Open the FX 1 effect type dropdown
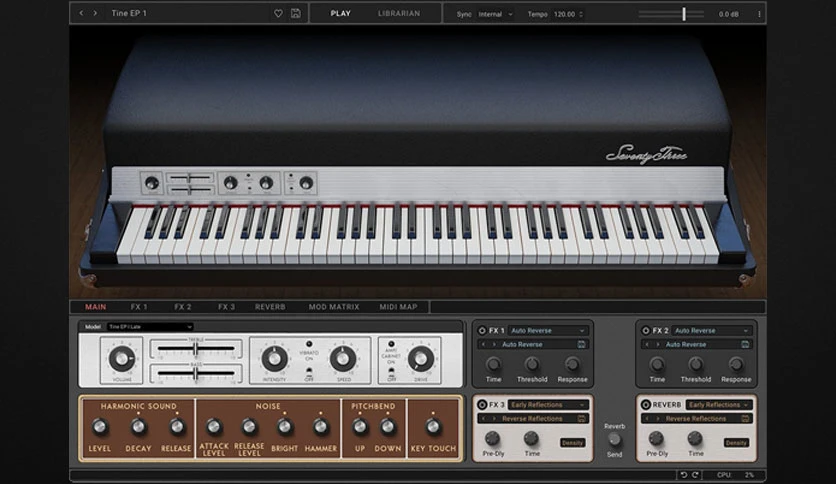 548,330
